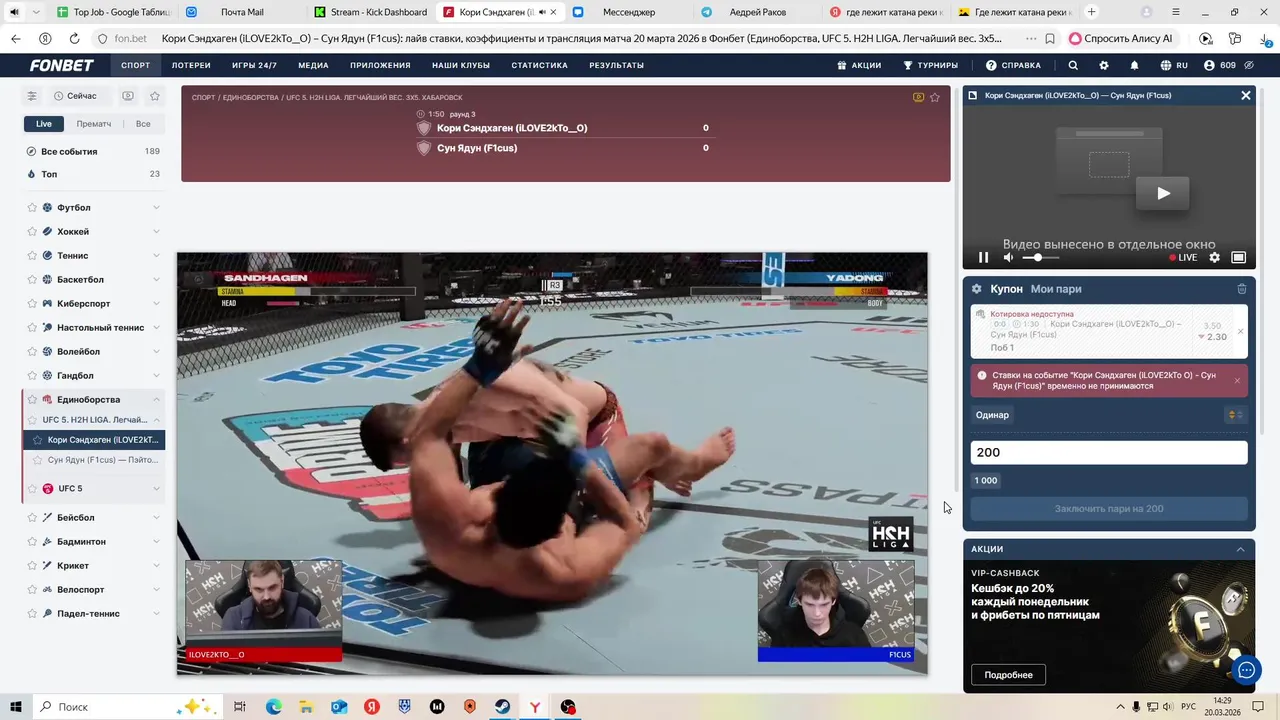Screen dimensions: 1280x720
Task: Dismiss the bets not accepted warning
Action: [x=1237, y=380]
